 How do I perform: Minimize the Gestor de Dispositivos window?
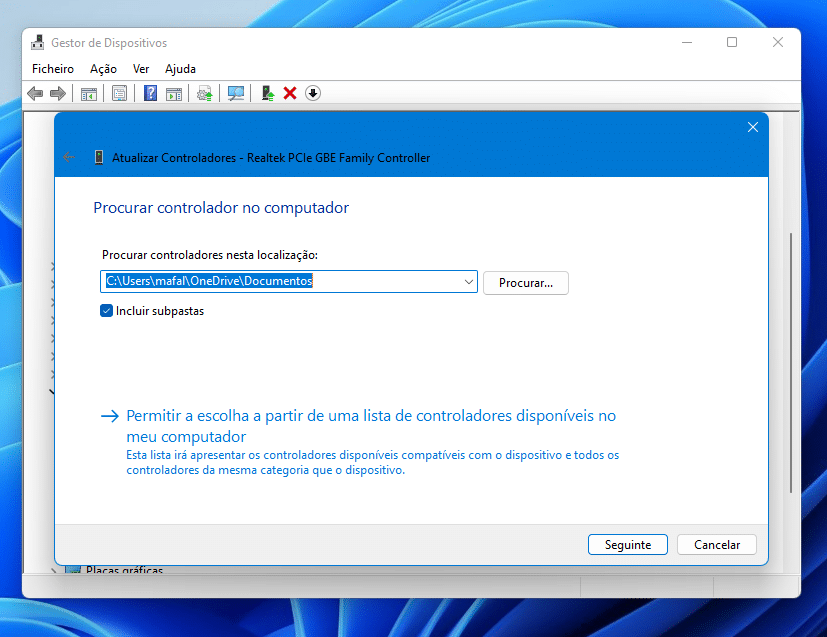[687, 42]
